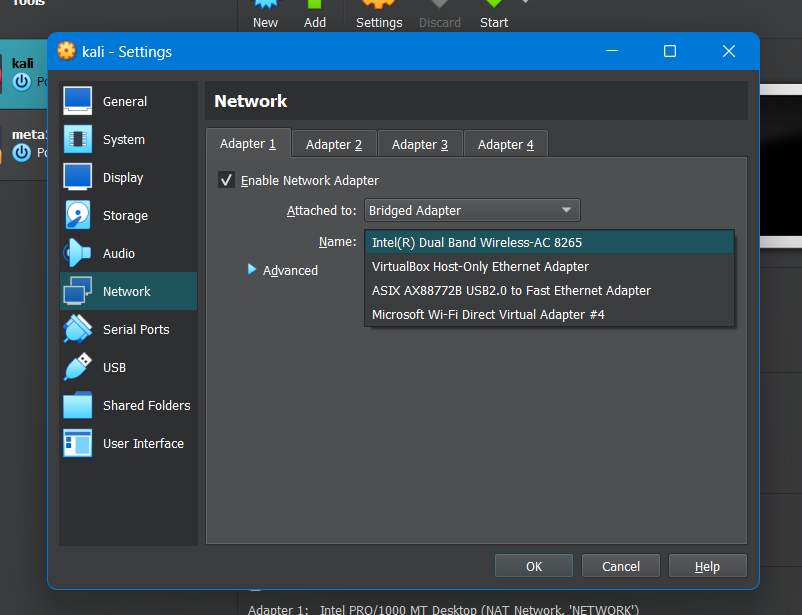
Task: Select the Storage disk icon
Action: 78,215
